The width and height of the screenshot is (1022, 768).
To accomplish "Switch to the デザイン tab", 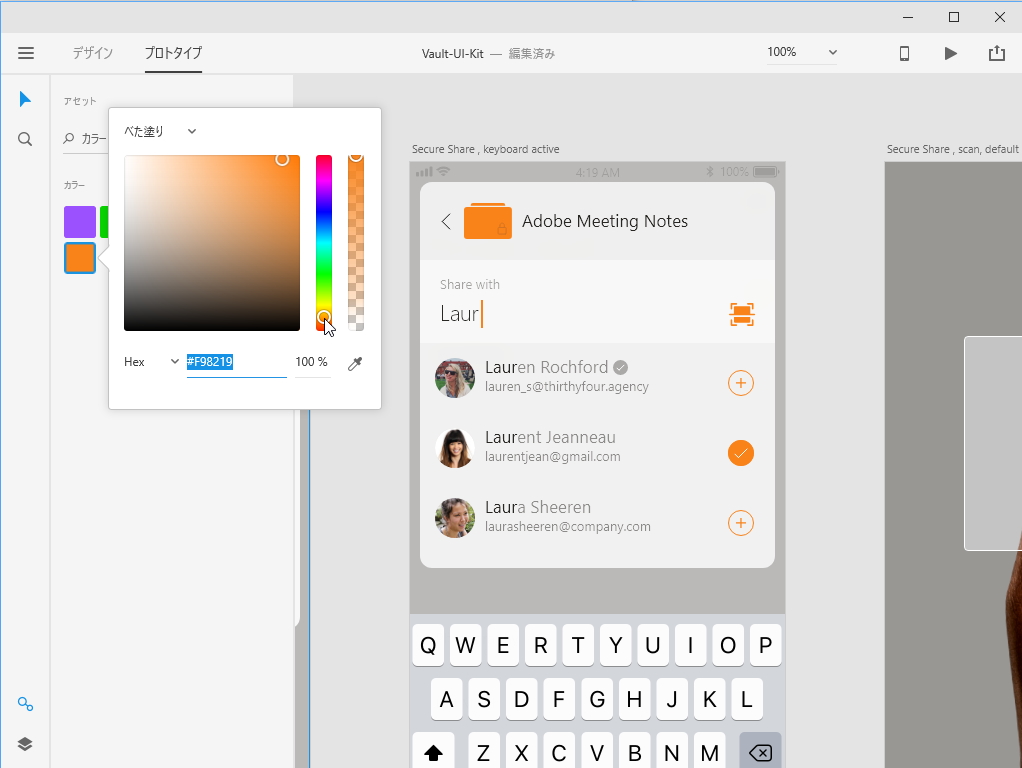I will click(93, 53).
